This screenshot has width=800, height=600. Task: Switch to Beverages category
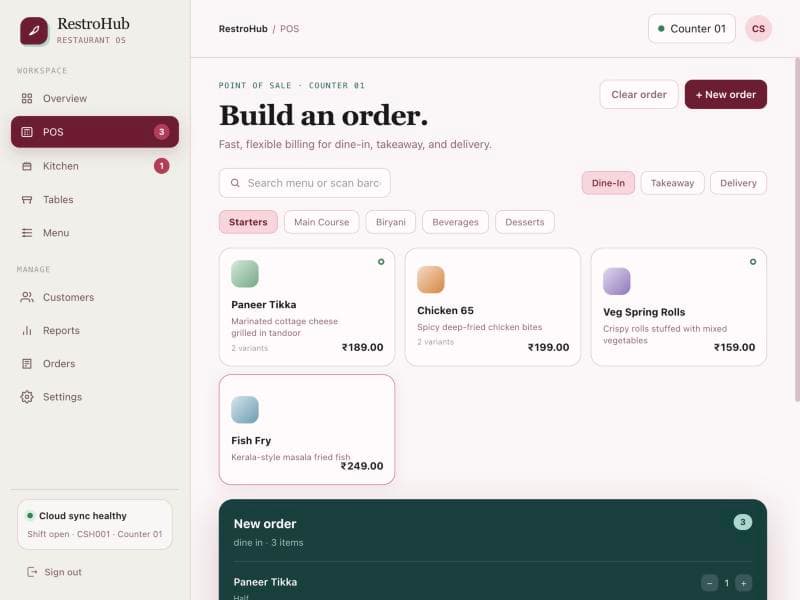(x=456, y=222)
